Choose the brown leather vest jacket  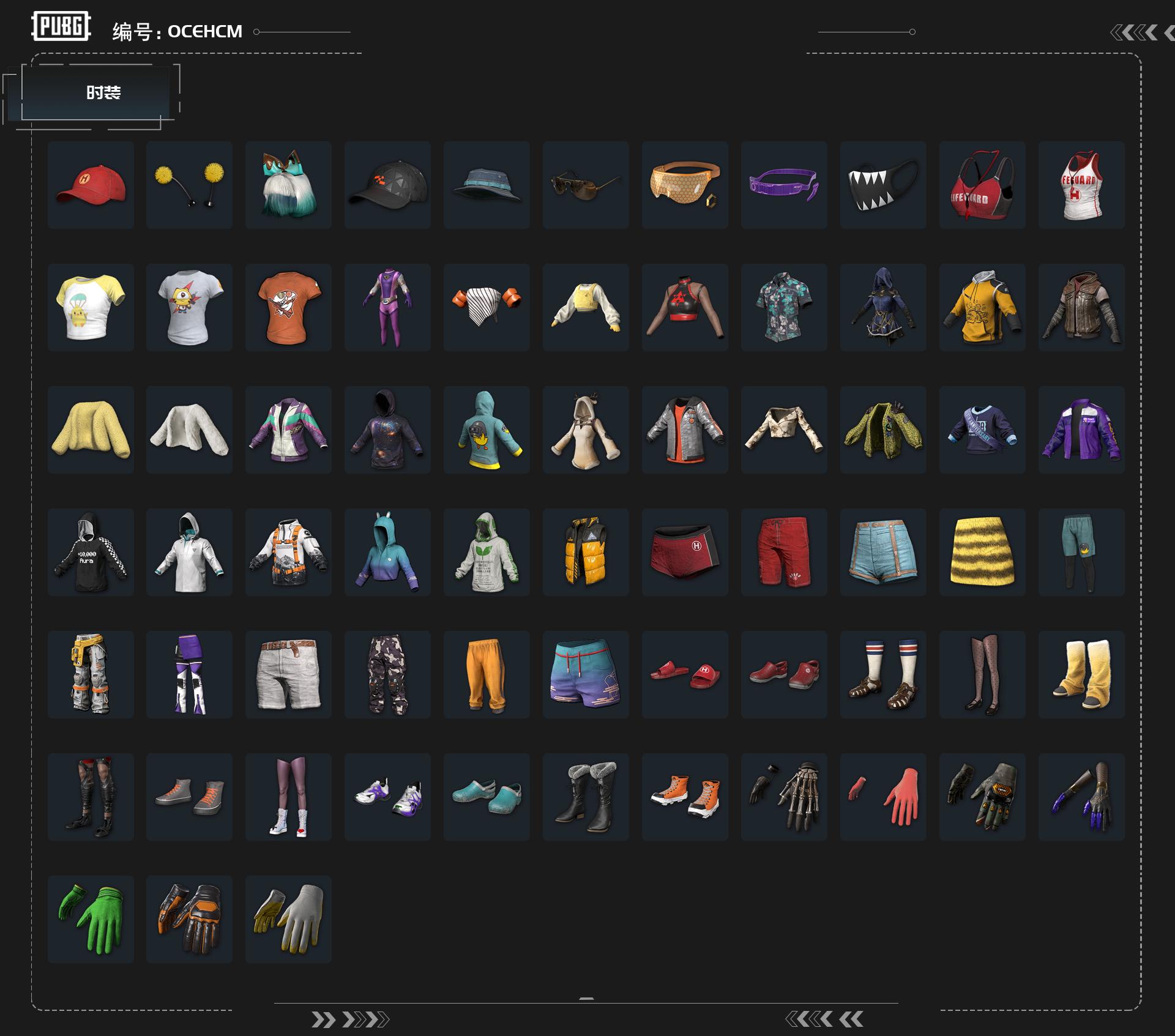[1081, 307]
